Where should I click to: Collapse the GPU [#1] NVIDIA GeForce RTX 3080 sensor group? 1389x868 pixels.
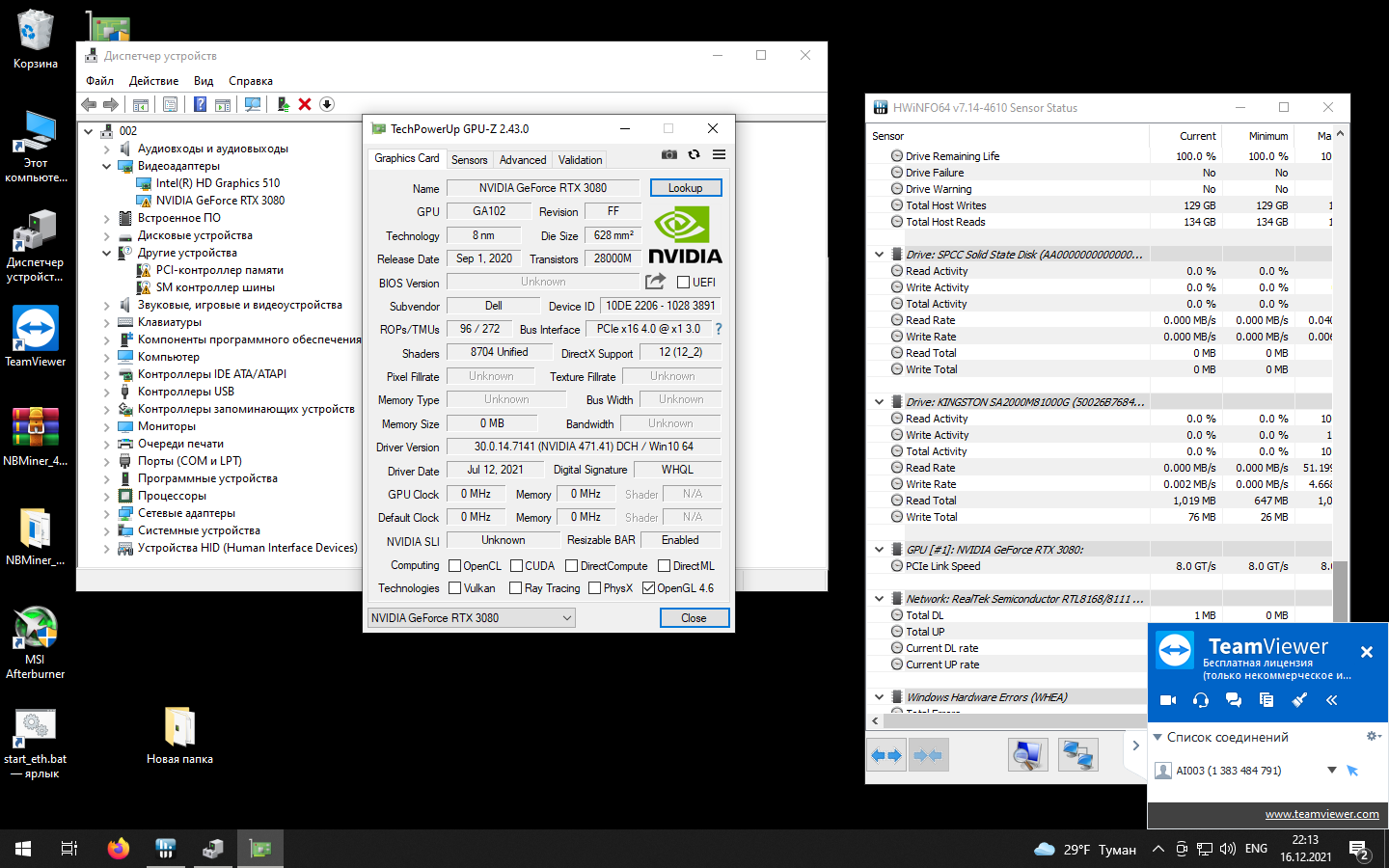point(879,550)
